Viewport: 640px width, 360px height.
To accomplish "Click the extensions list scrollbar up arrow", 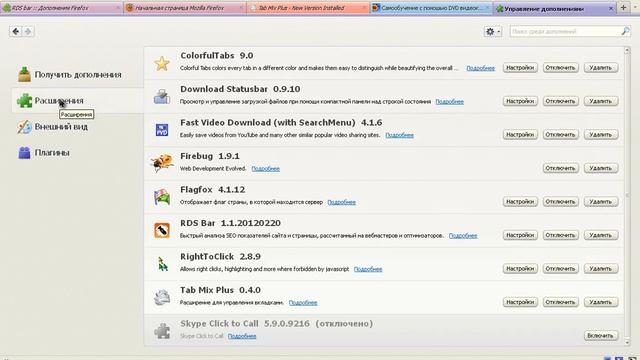I will point(627,50).
